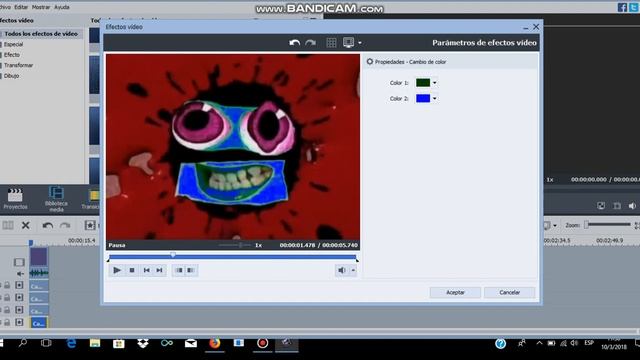This screenshot has height=360, width=640.
Task: Click the blue timeline playhead marker
Action: click(x=31, y=243)
